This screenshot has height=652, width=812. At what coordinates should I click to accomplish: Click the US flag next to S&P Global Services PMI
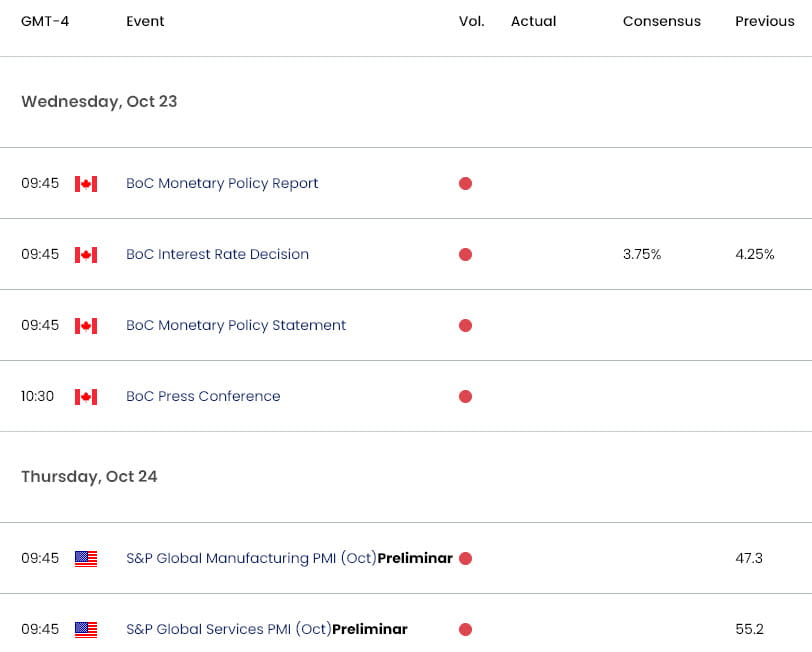point(87,629)
